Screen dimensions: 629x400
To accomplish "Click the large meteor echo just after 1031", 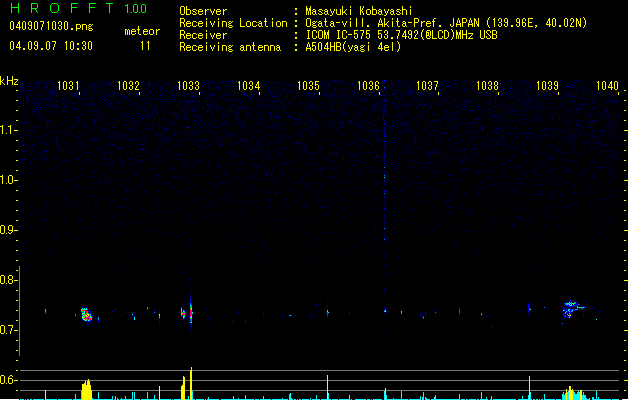I will (x=86, y=315).
